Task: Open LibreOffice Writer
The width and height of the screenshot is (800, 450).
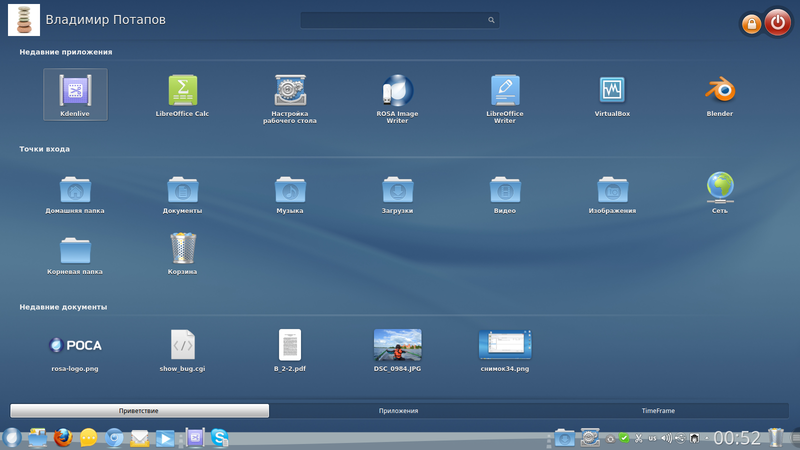Action: point(505,99)
